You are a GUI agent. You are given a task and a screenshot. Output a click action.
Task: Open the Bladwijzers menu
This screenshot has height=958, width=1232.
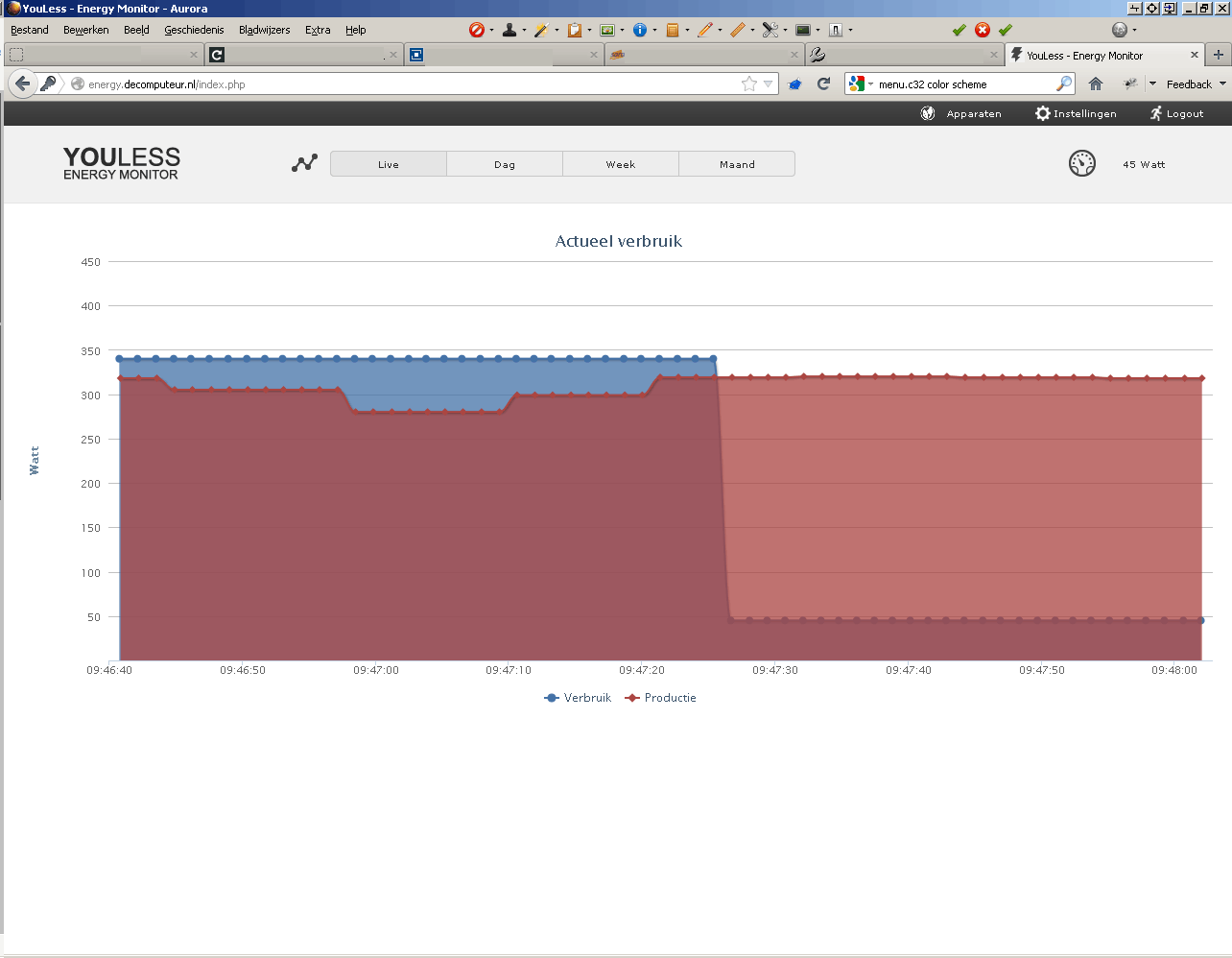tap(265, 30)
